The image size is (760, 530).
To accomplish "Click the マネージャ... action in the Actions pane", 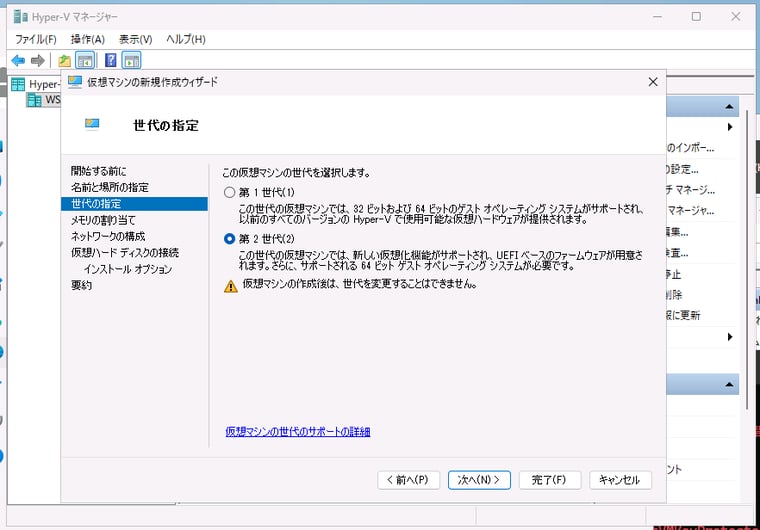I will [x=690, y=211].
